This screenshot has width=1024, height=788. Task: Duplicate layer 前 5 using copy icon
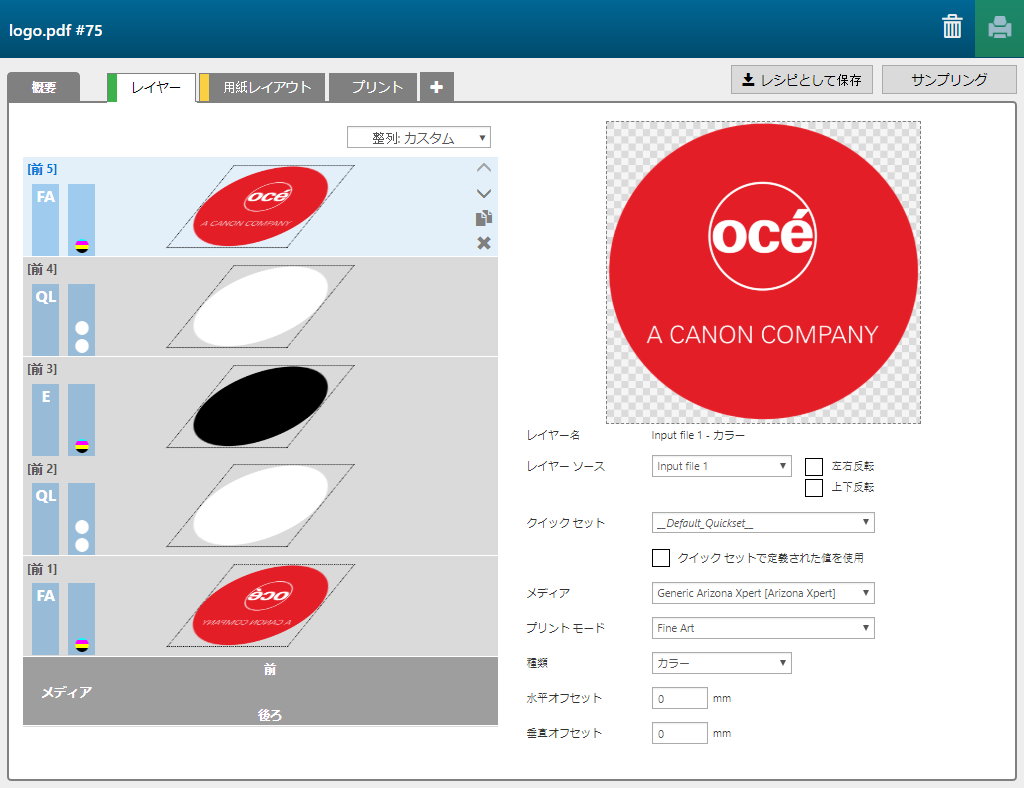[x=483, y=218]
